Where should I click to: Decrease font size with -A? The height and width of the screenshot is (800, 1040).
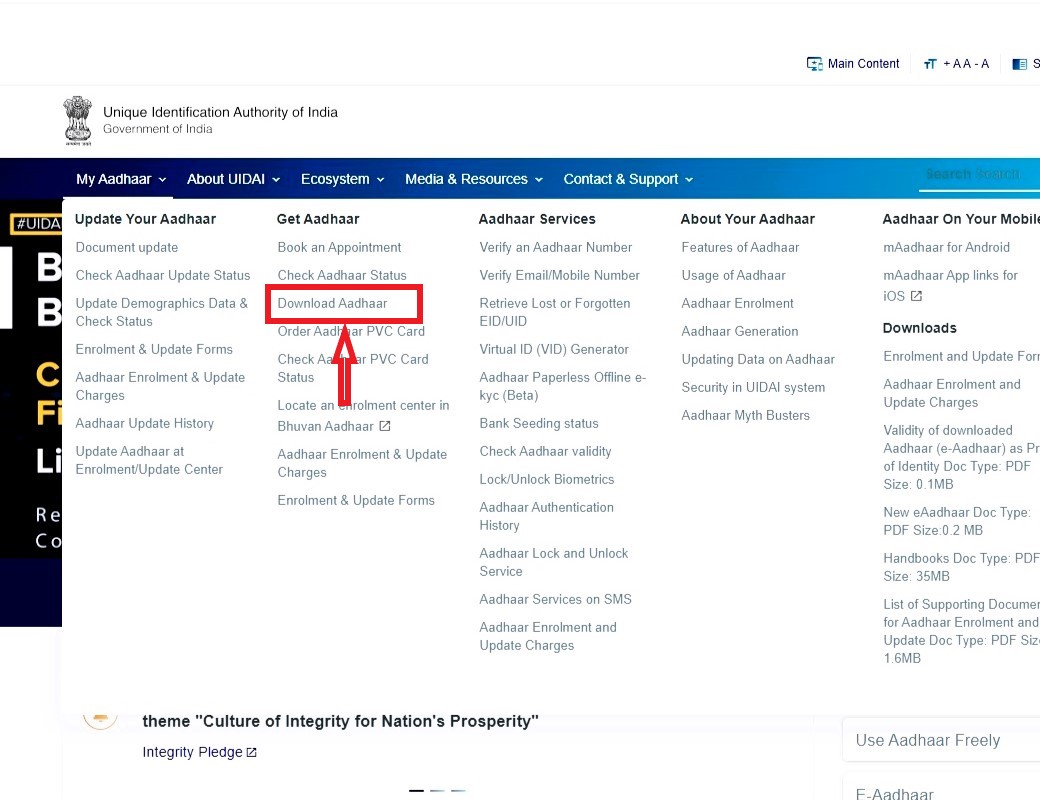coord(981,64)
